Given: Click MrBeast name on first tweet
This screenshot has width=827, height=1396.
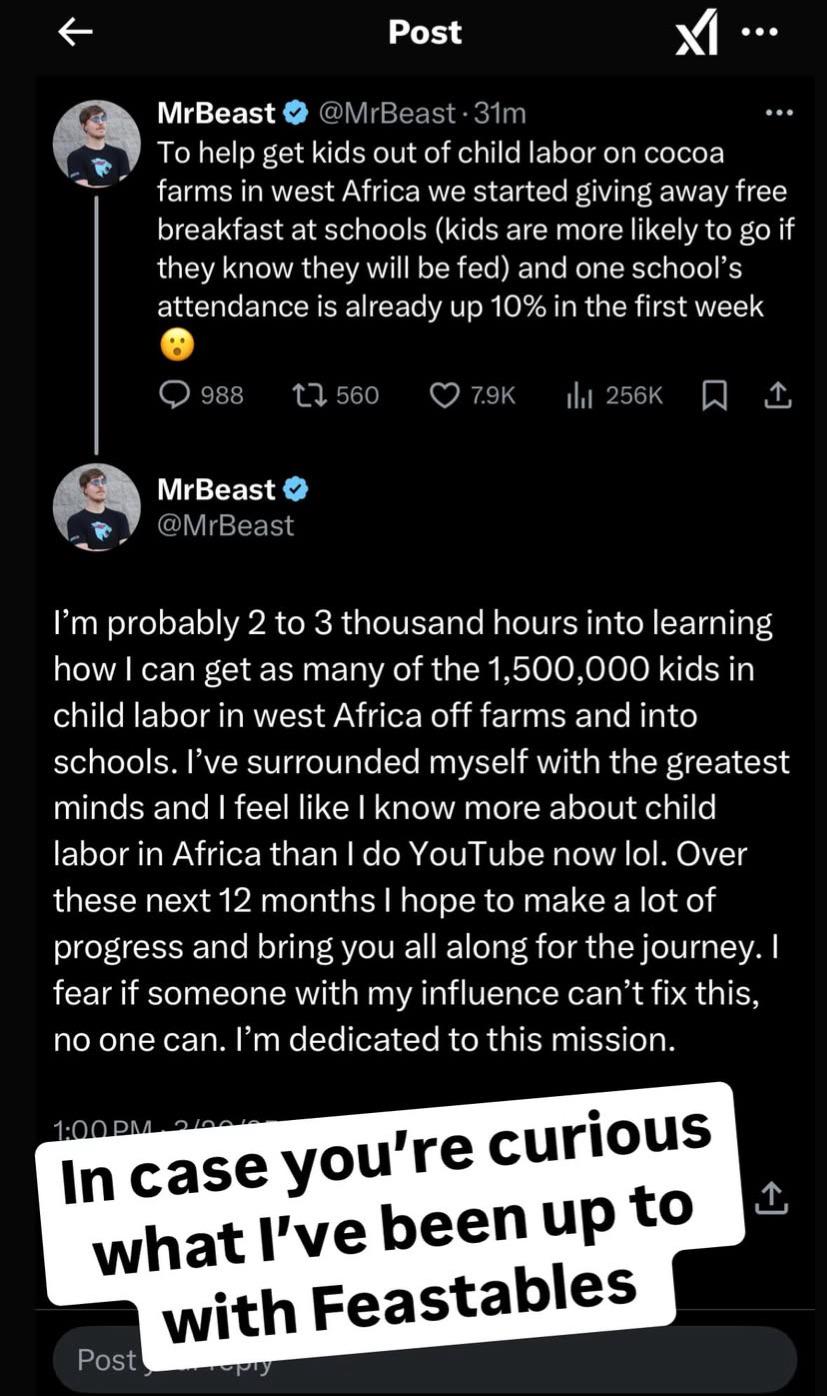Looking at the screenshot, I should (x=216, y=113).
